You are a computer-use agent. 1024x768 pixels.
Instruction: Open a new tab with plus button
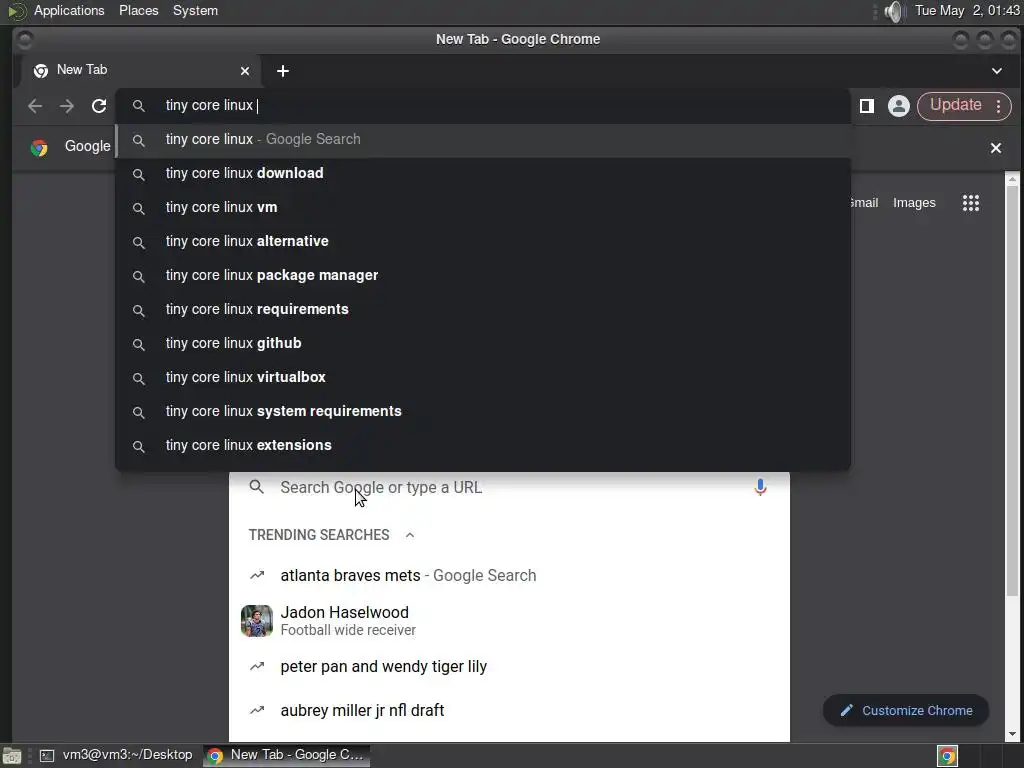283,71
